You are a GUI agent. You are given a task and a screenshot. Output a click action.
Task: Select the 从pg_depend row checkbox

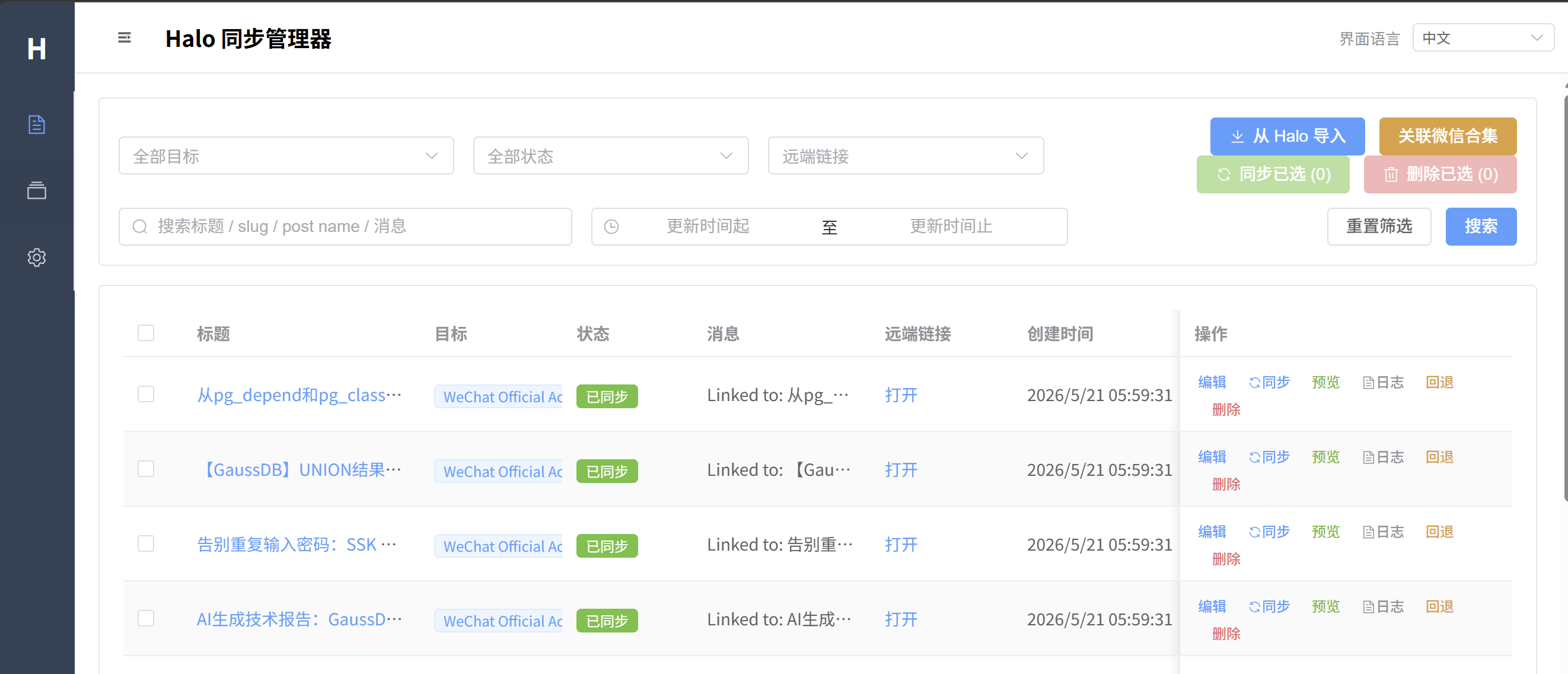click(146, 394)
